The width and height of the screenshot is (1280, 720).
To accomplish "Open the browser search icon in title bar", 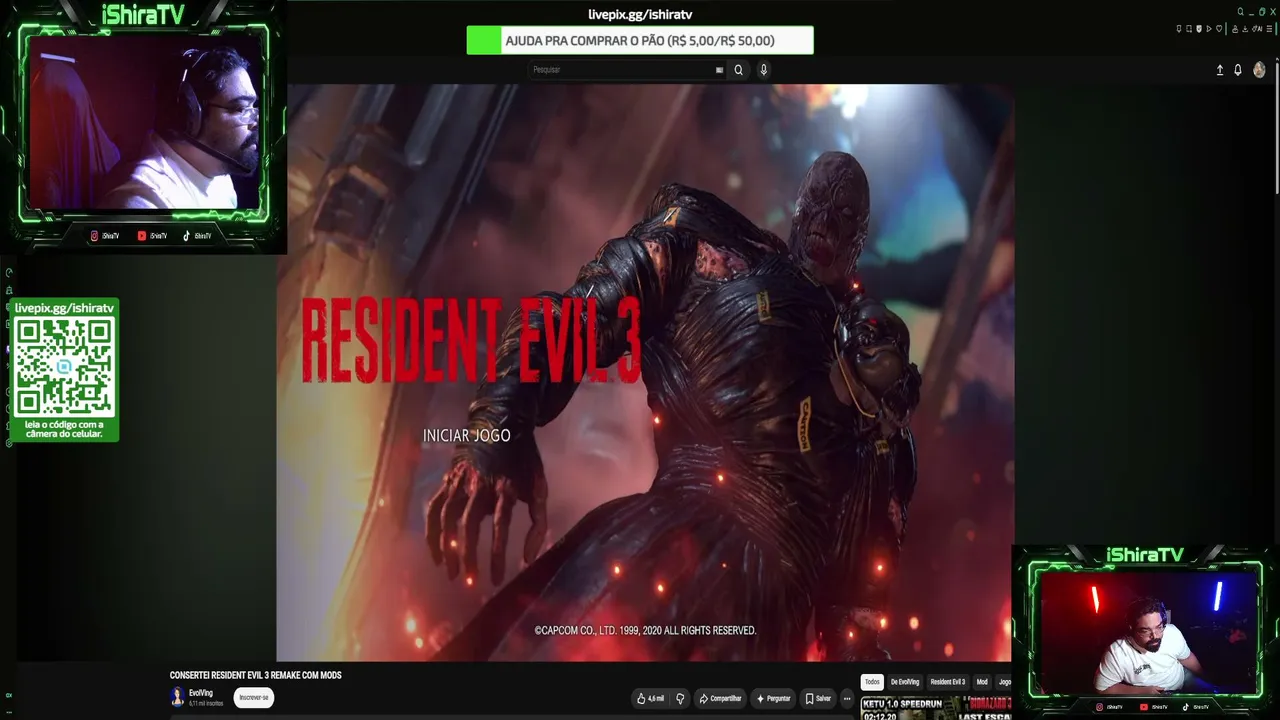I will (1241, 12).
